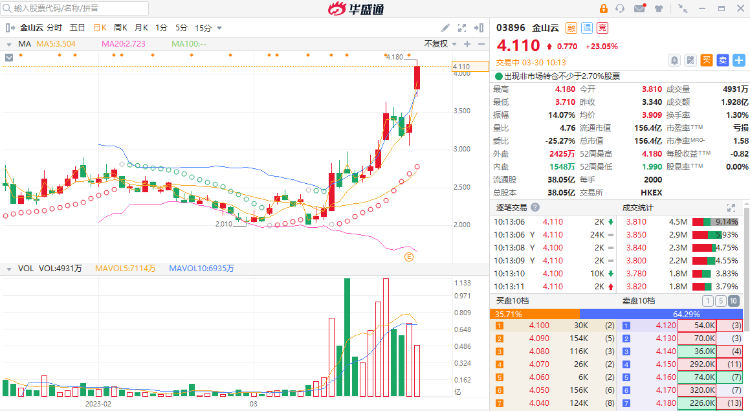Switch to 五日 five-day tab
750x411 pixels.
77,28
